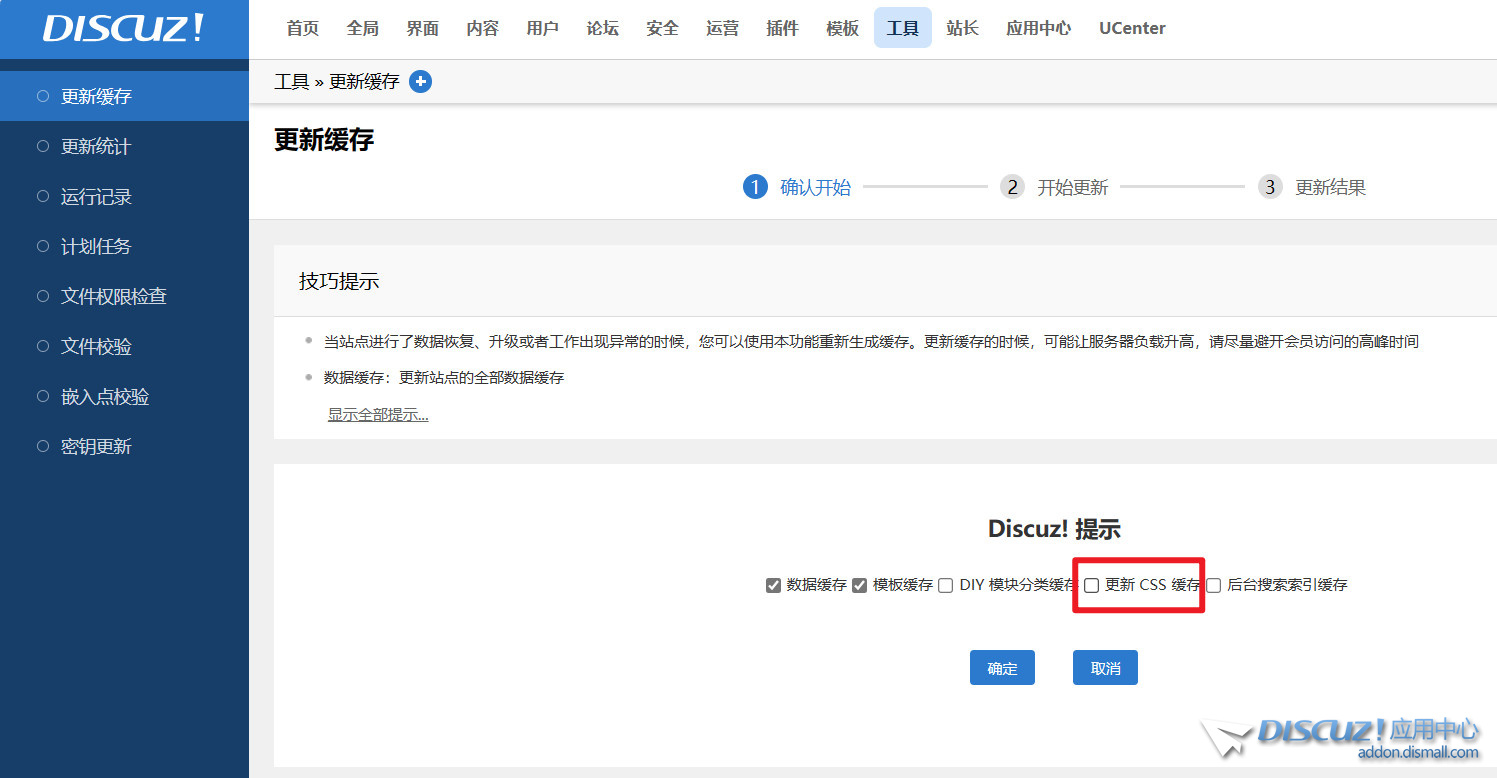Viewport: 1497px width, 778px height.
Task: Click step 1 确认开始 indicator
Action: pyautogui.click(x=797, y=187)
